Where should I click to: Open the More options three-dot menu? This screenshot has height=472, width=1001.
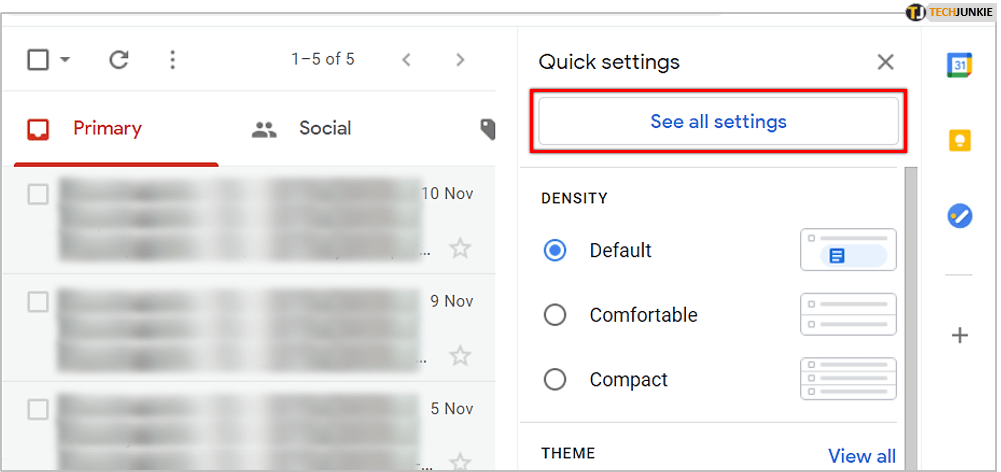(173, 60)
